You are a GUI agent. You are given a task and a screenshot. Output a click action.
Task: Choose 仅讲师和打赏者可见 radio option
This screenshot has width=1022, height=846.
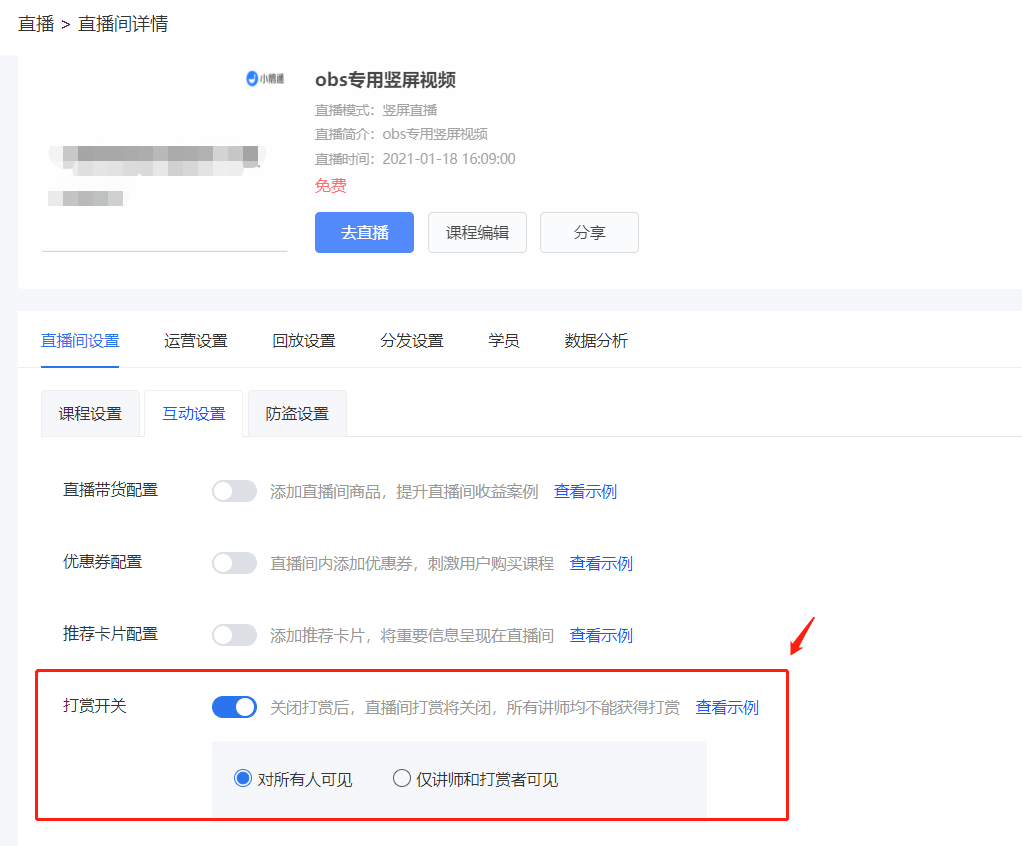476,779
